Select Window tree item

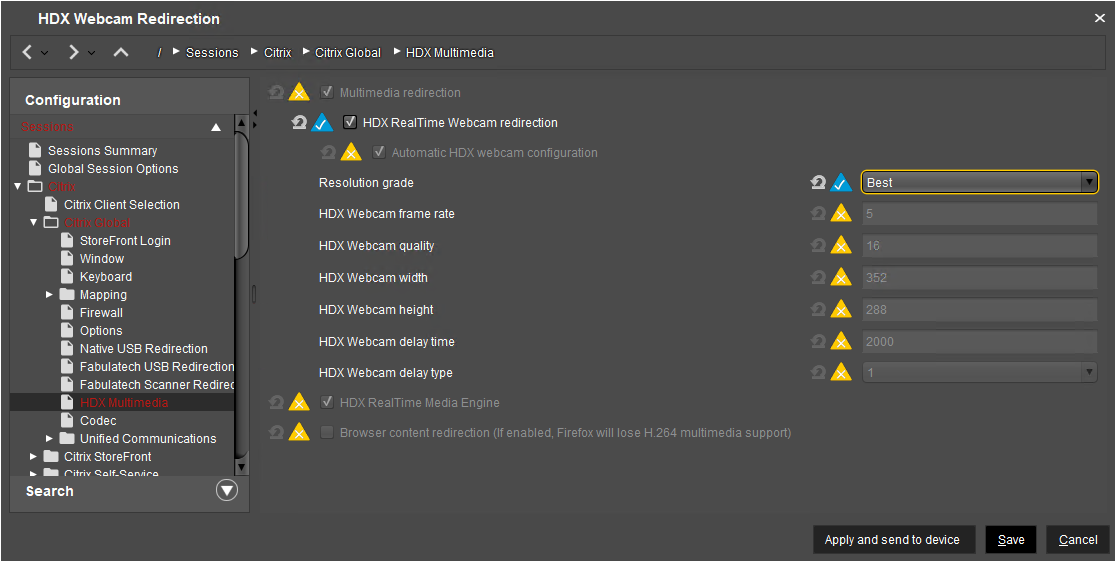(x=102, y=259)
